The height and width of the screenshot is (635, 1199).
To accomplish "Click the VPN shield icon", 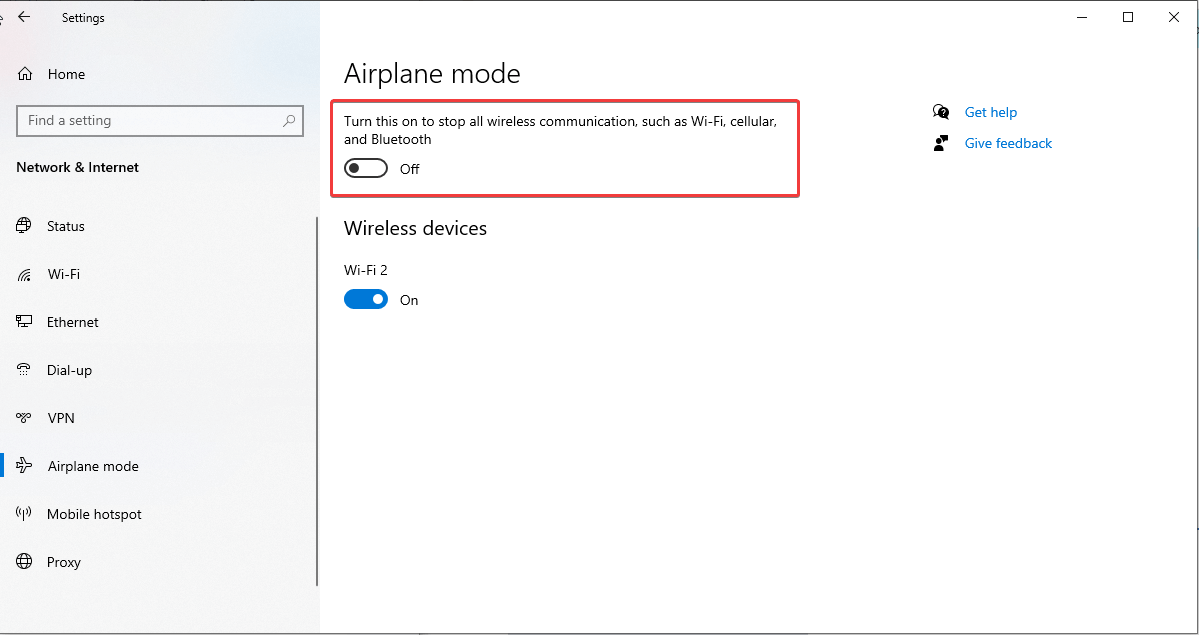I will click(23, 418).
